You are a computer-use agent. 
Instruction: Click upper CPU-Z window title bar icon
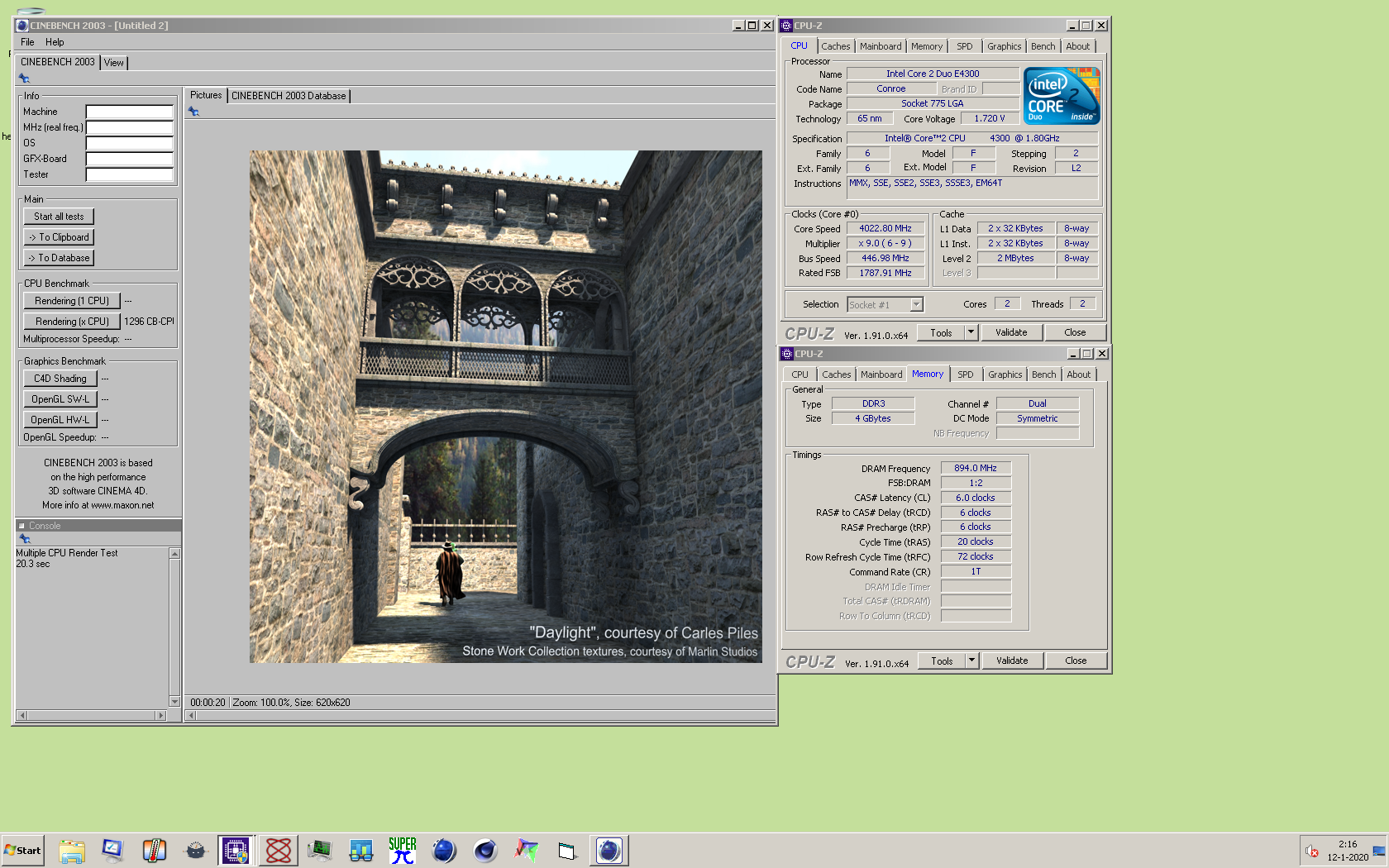click(786, 26)
